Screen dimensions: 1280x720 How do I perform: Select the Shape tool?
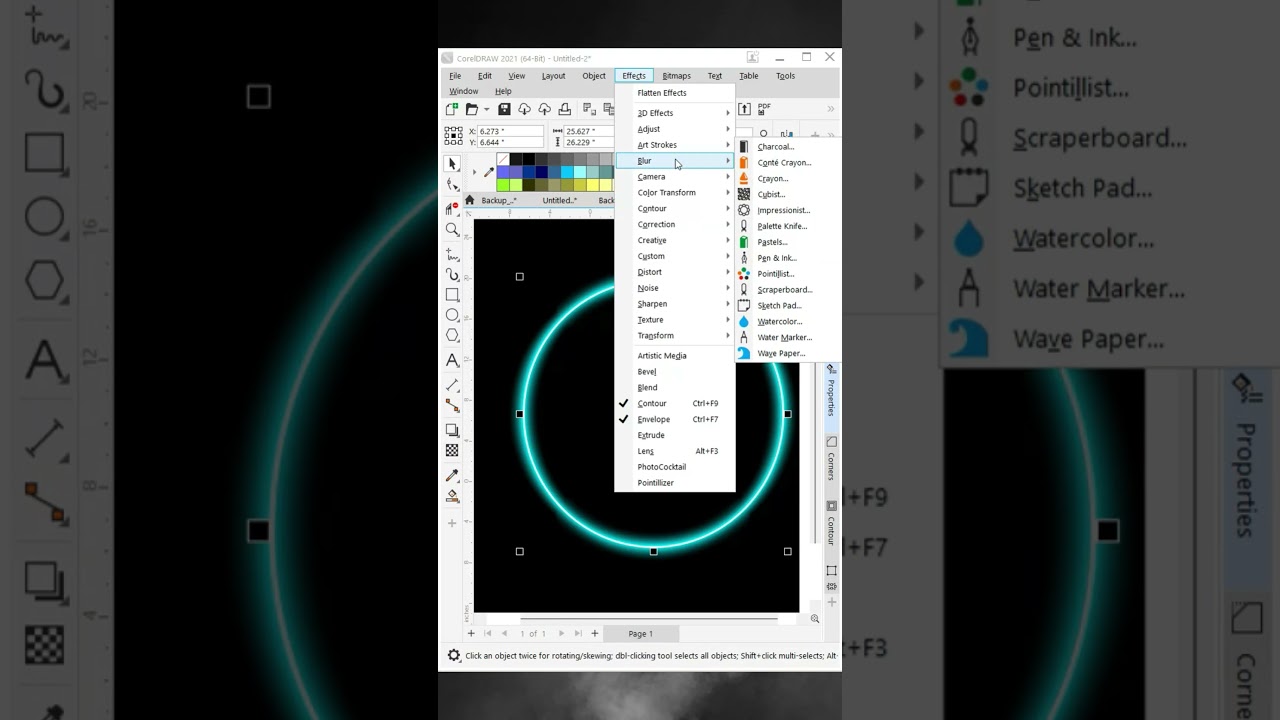click(x=452, y=185)
